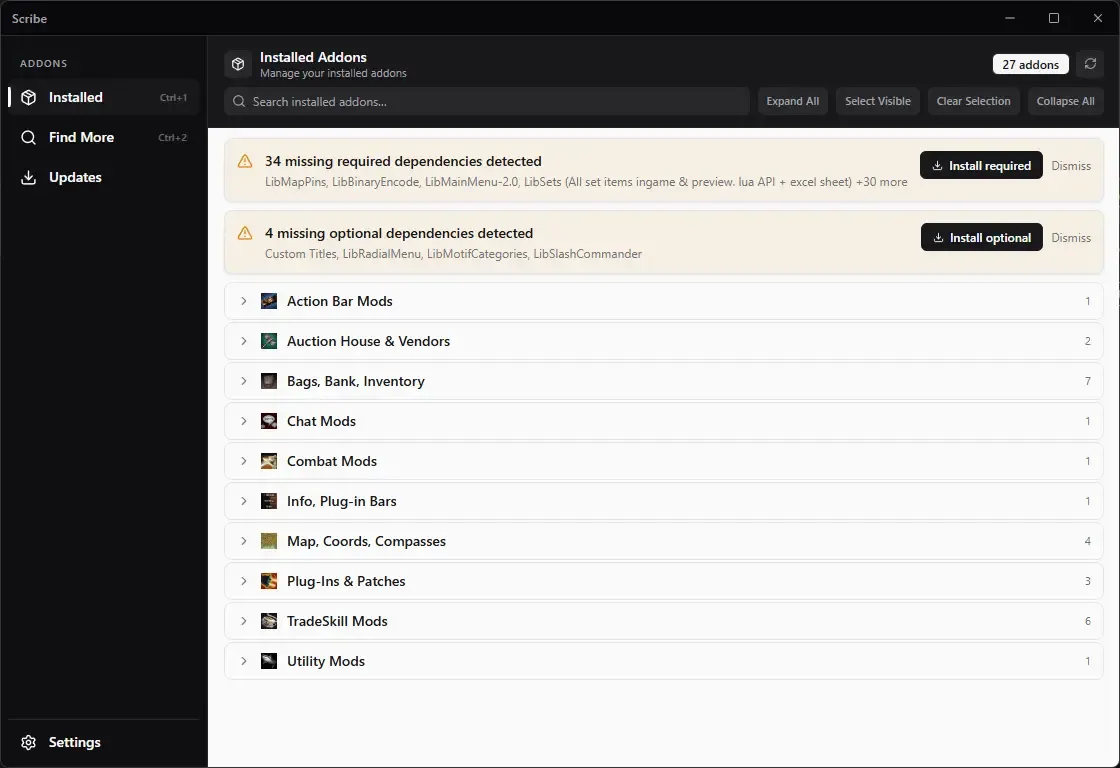
Task: Click the warning triangle on missing dependencies banner
Action: (x=244, y=161)
